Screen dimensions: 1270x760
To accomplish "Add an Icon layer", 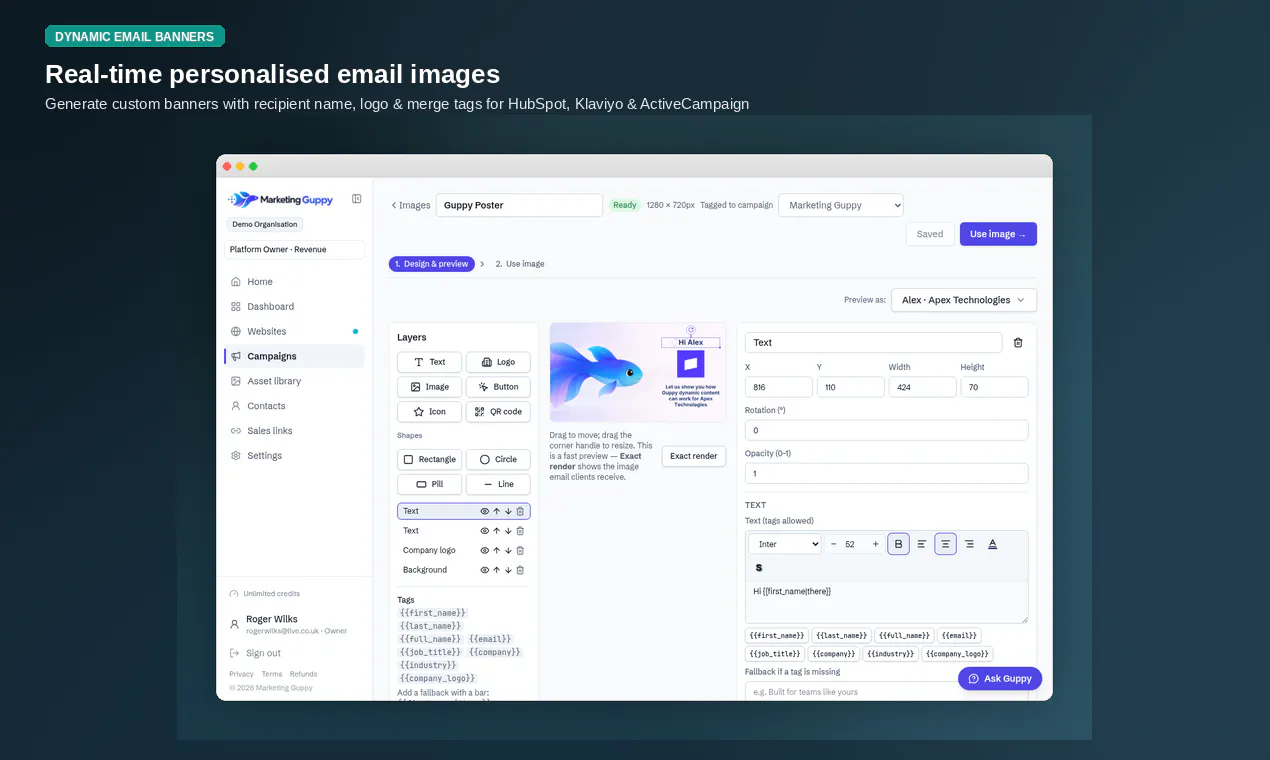I will tap(429, 412).
